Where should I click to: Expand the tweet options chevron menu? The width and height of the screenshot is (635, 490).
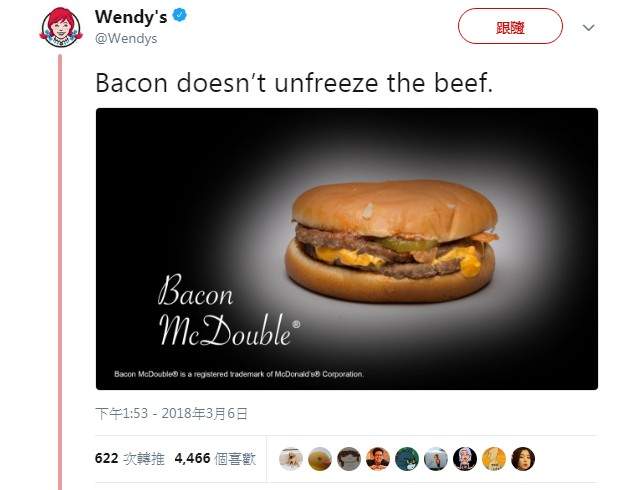point(588,28)
